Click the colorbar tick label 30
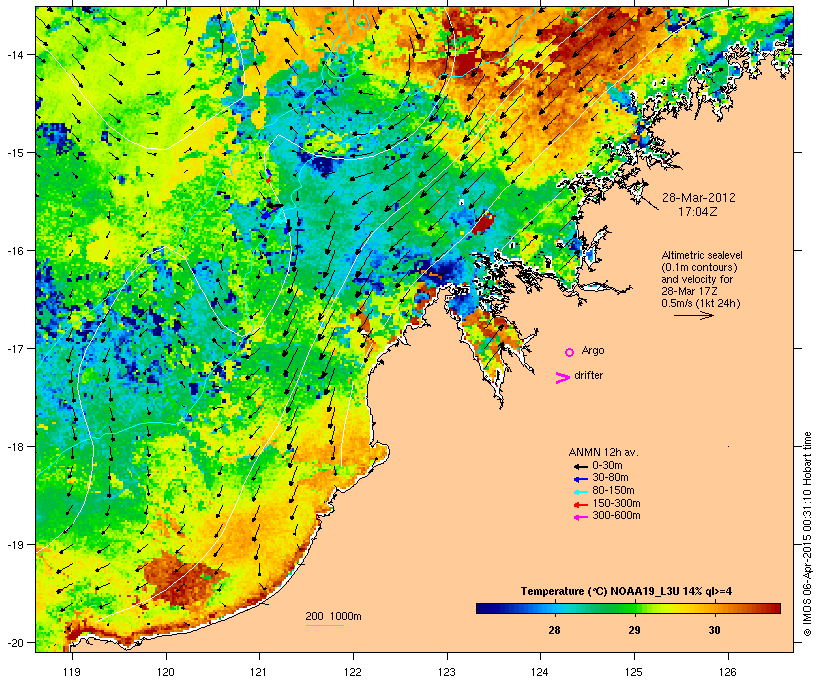The height and width of the screenshot is (680, 820). (x=714, y=630)
